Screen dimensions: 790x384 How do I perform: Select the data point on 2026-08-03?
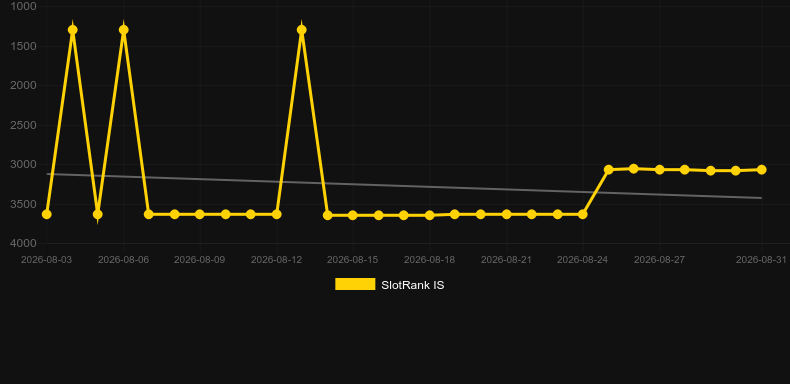(47, 214)
